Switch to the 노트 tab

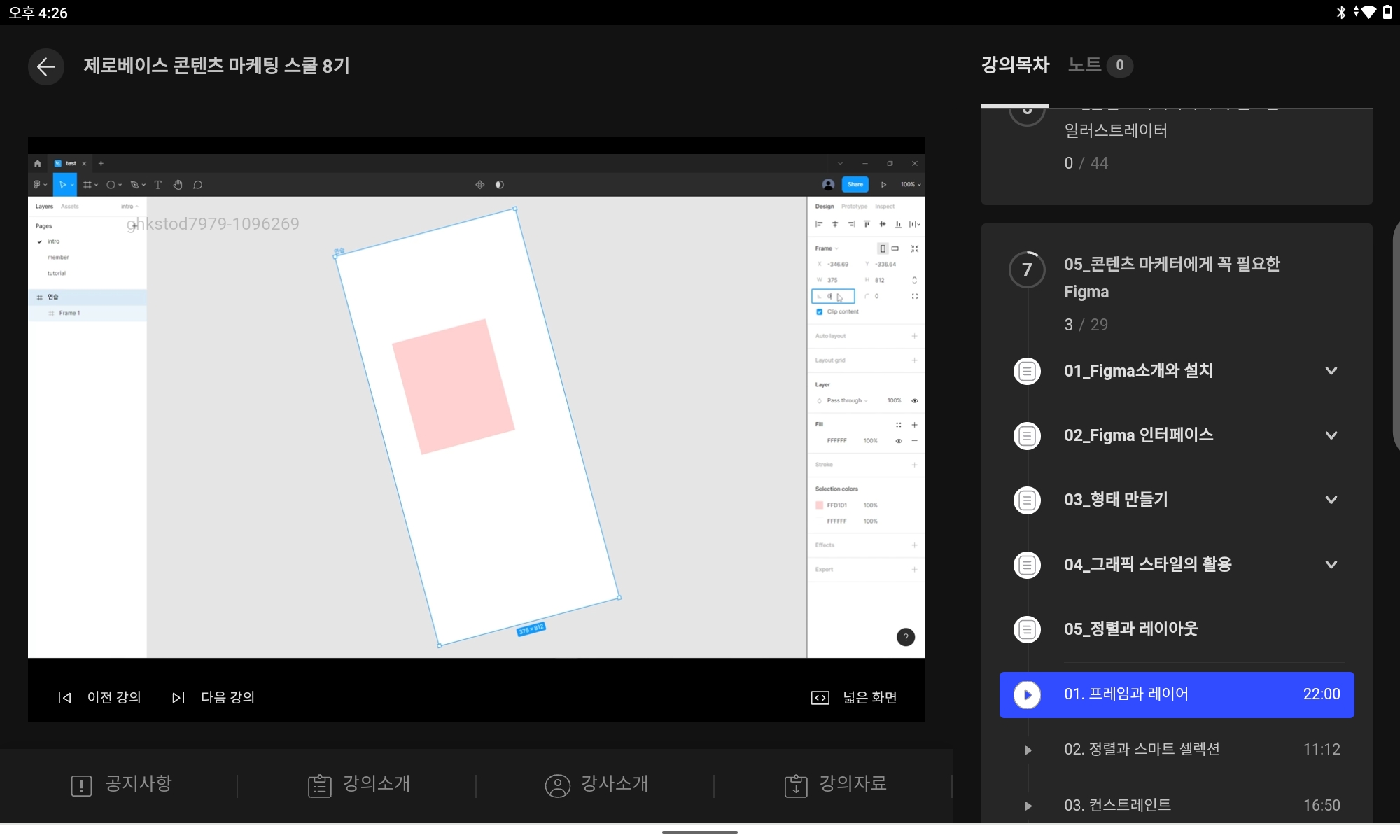tap(1100, 65)
